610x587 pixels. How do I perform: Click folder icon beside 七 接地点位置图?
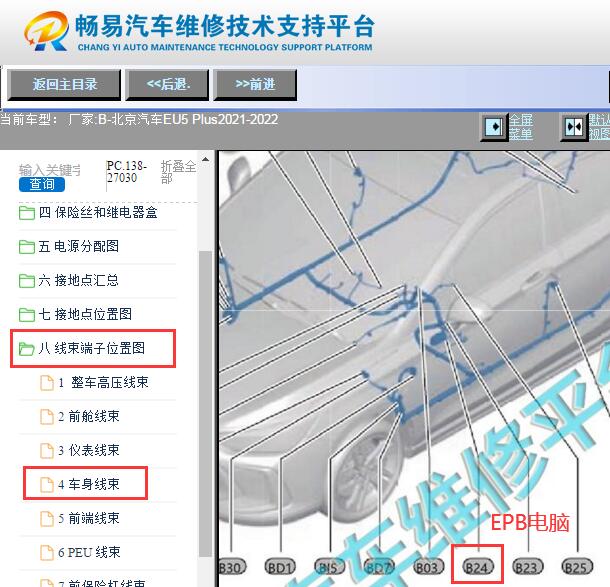[x=27, y=315]
